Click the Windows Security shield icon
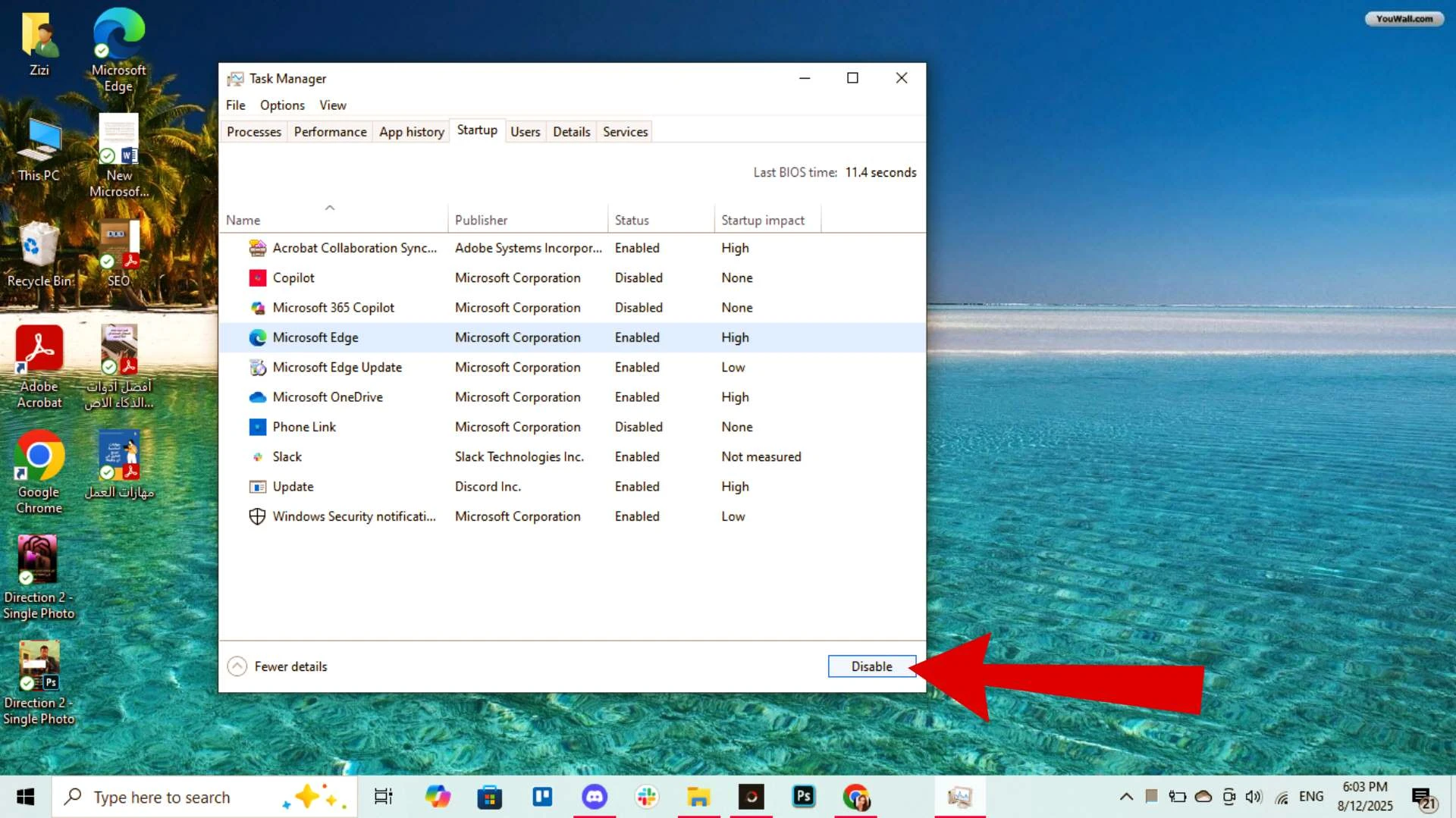 coord(258,516)
